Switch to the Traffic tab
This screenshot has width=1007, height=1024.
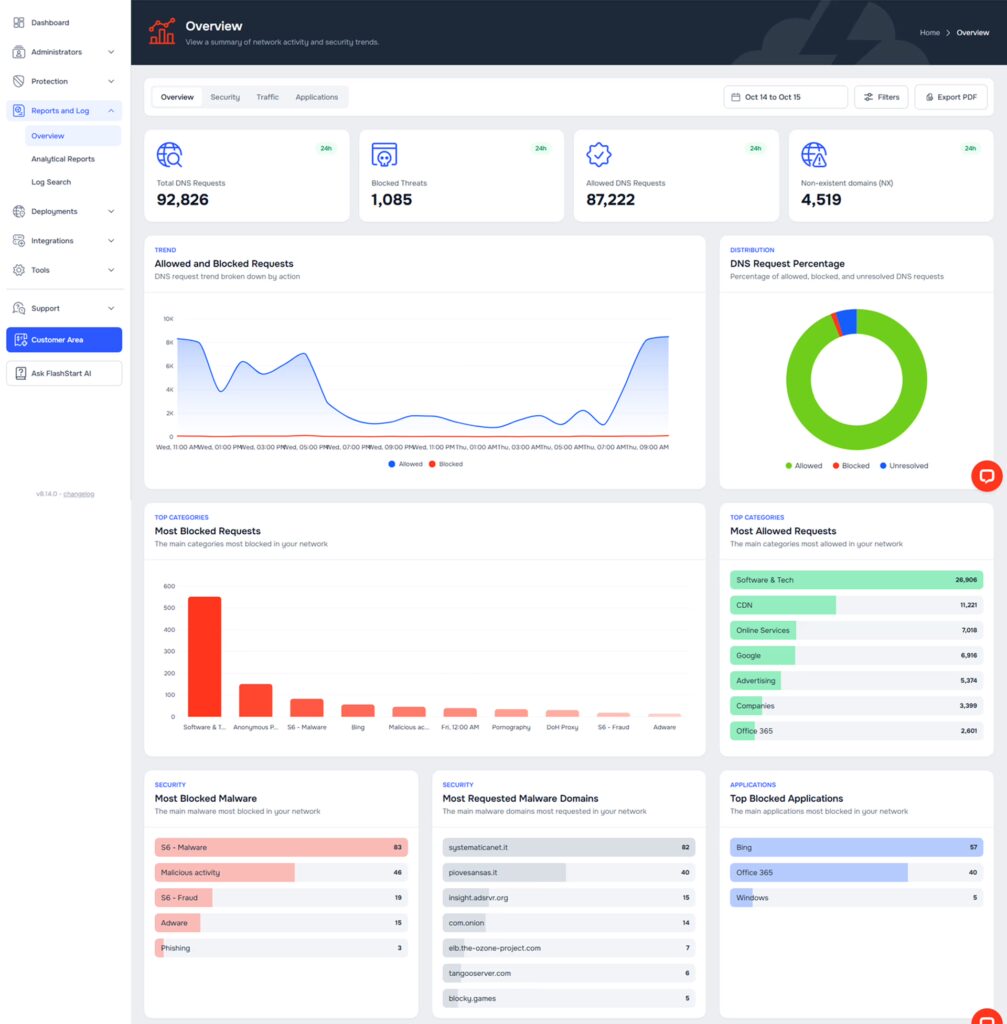pos(267,97)
